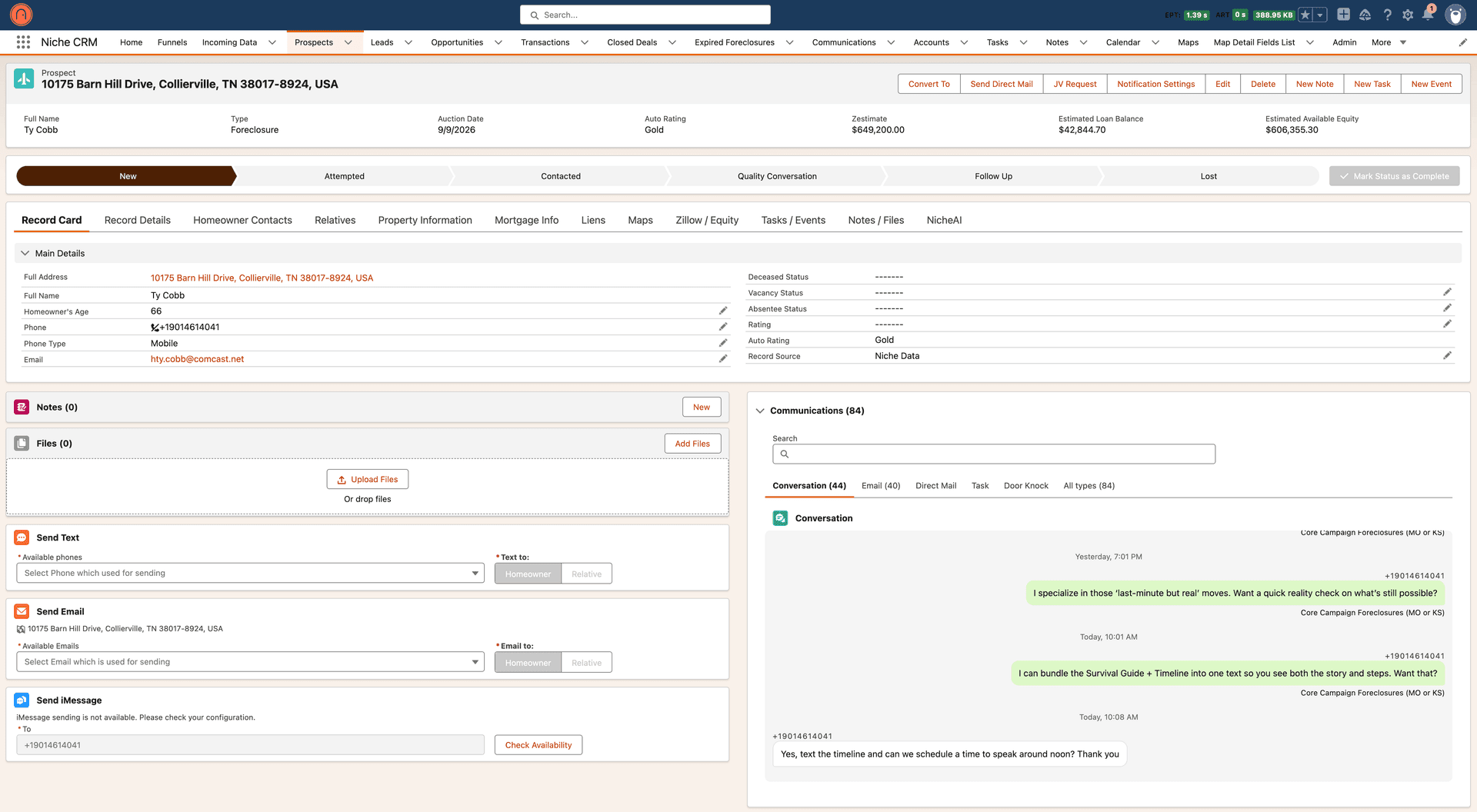Open Setup gear icon

(1408, 15)
